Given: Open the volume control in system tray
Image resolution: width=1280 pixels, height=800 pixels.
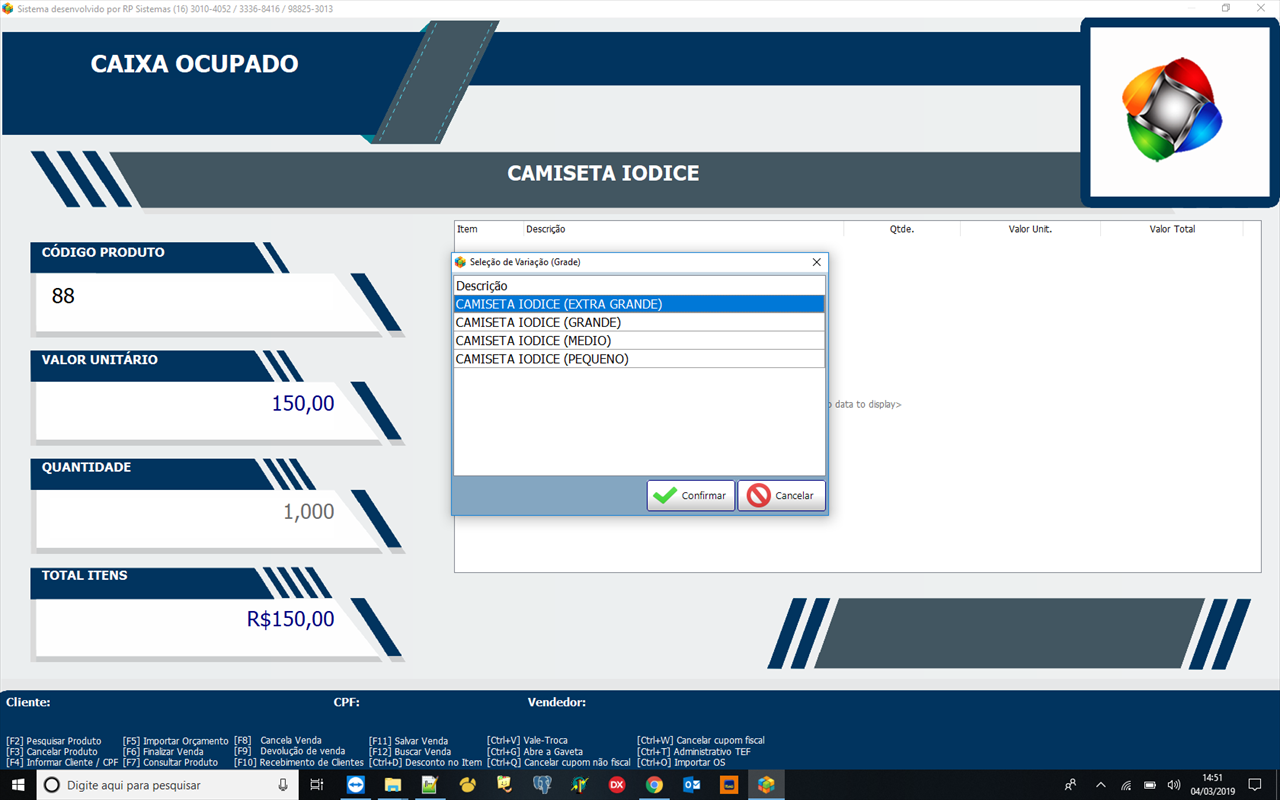Looking at the screenshot, I should [x=1174, y=785].
